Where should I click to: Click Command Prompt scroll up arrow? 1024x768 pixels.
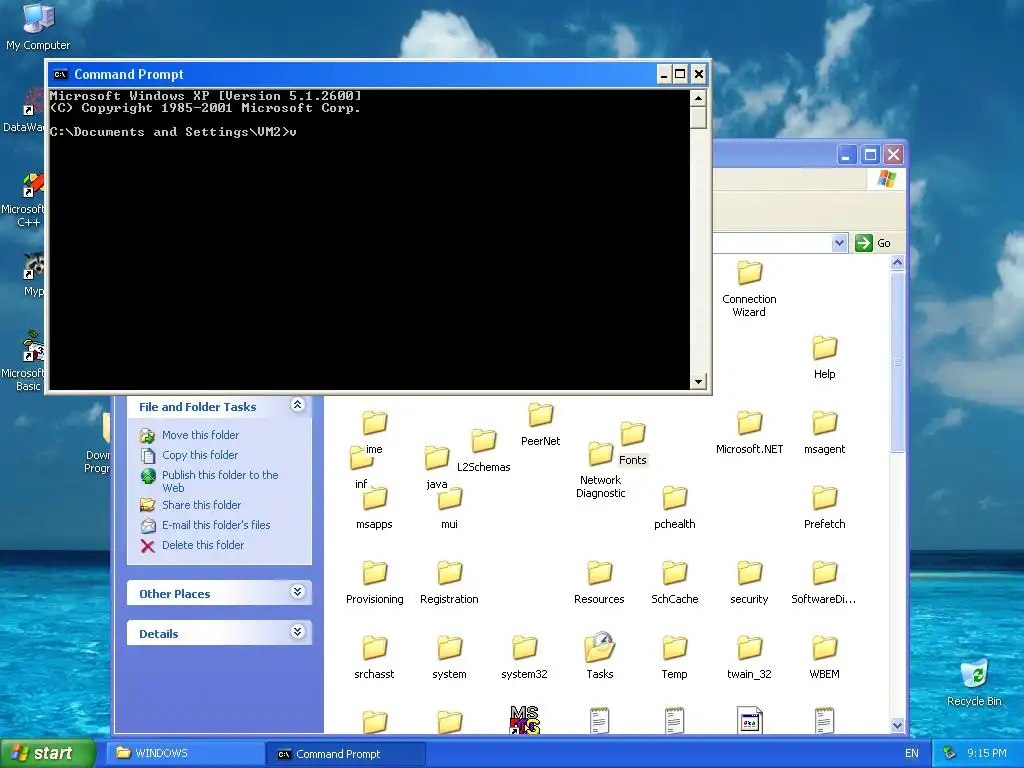click(698, 98)
